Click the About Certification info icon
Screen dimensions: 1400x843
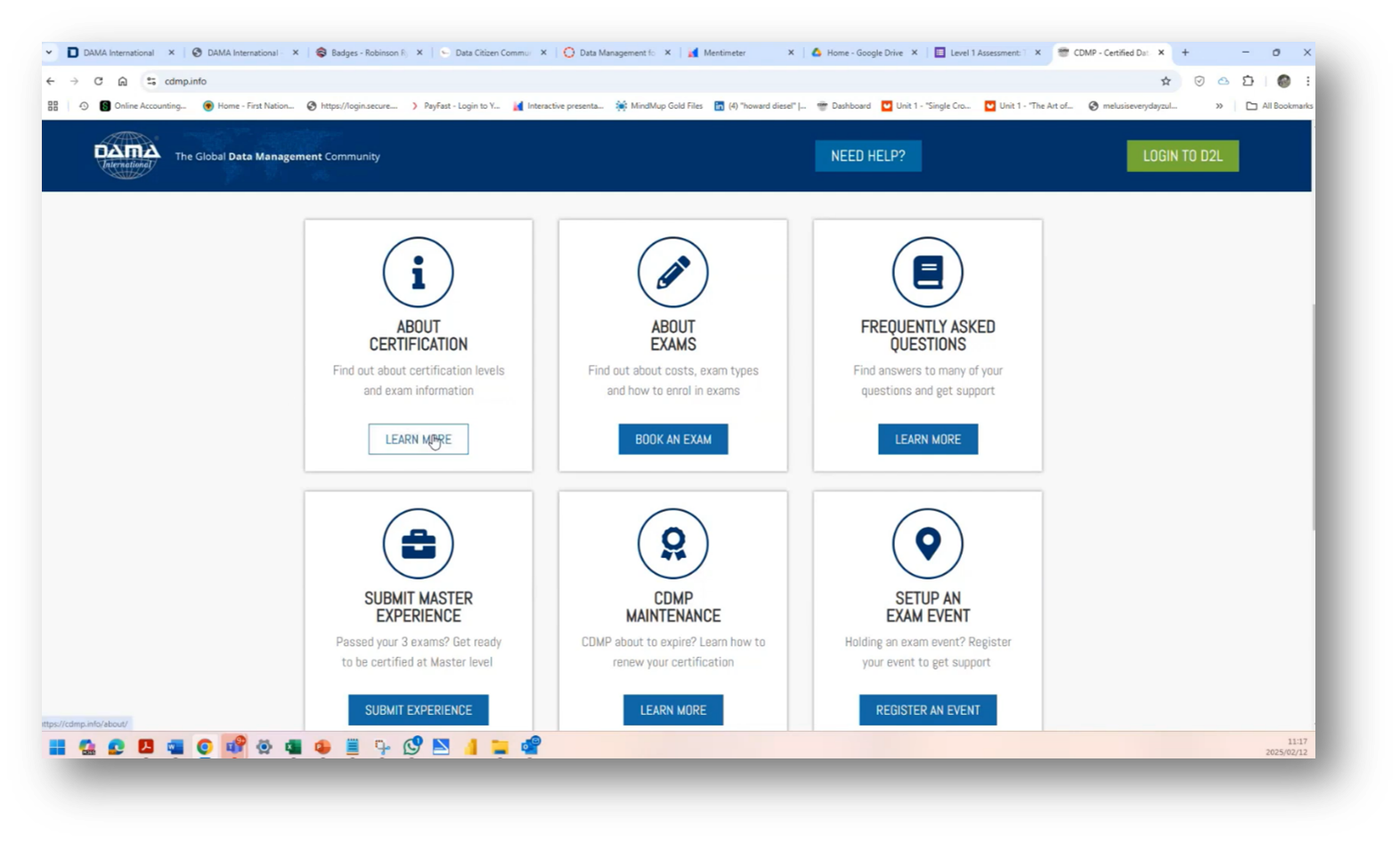tap(418, 272)
